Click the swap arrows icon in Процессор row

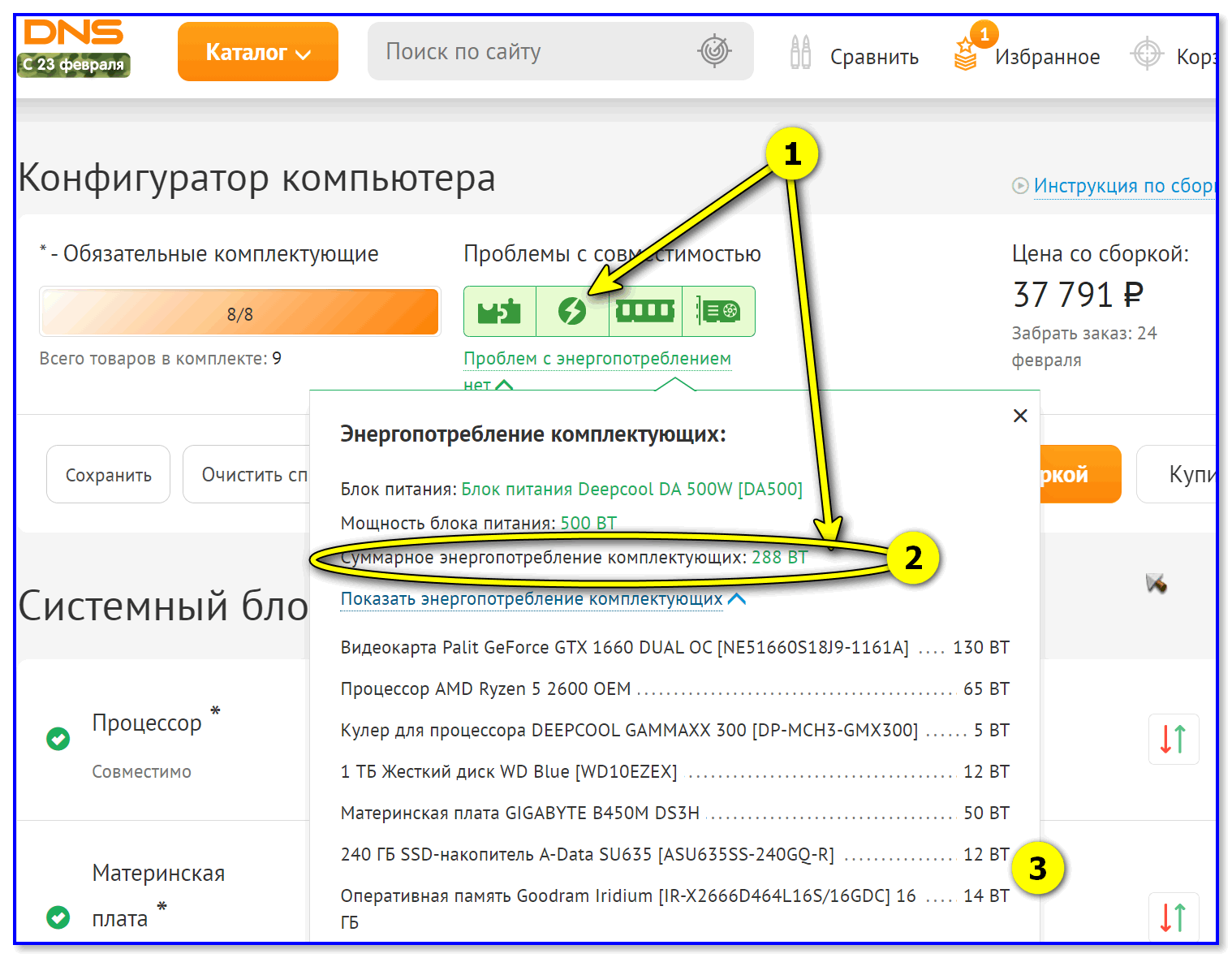click(x=1174, y=739)
